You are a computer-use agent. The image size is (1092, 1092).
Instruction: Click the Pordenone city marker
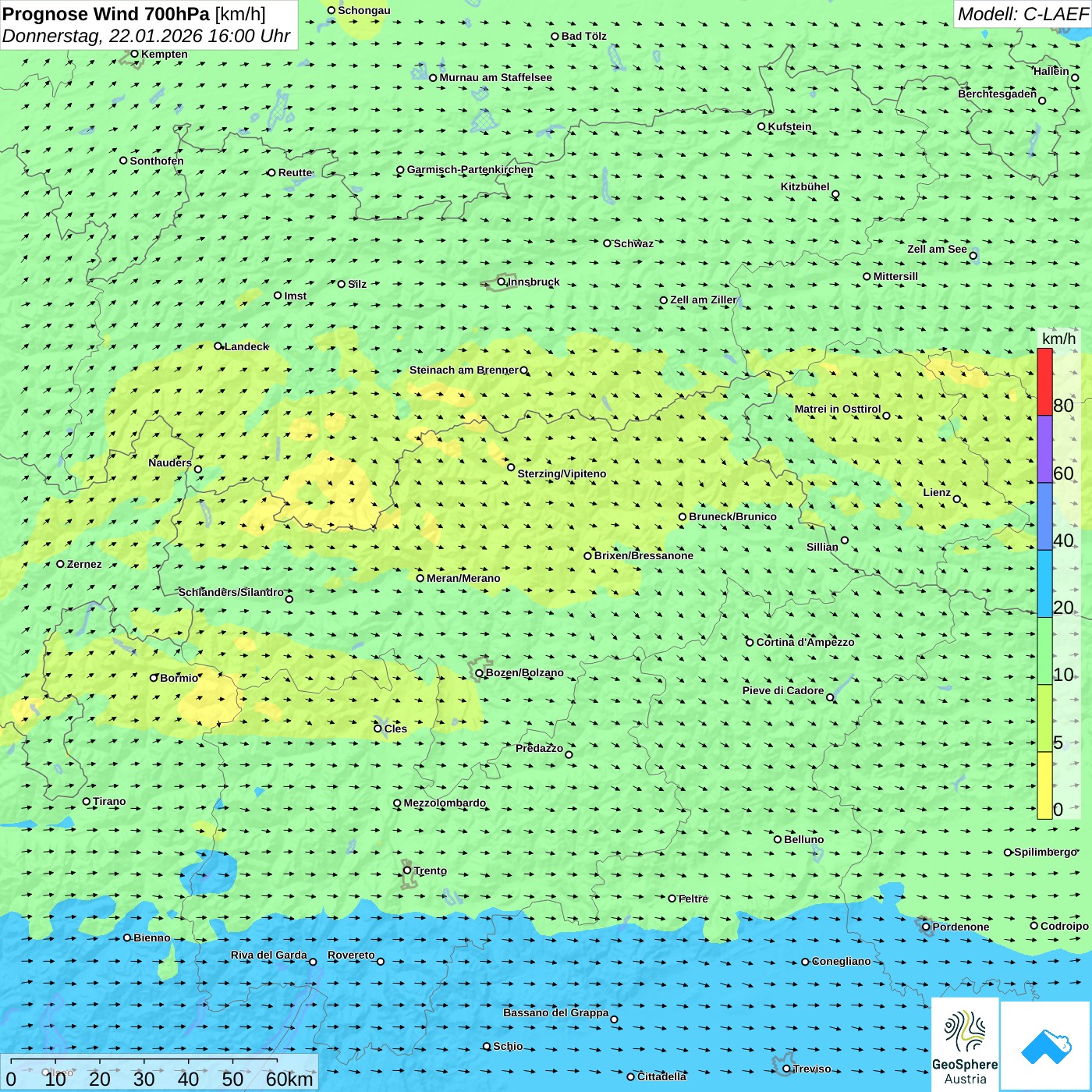[x=926, y=927]
